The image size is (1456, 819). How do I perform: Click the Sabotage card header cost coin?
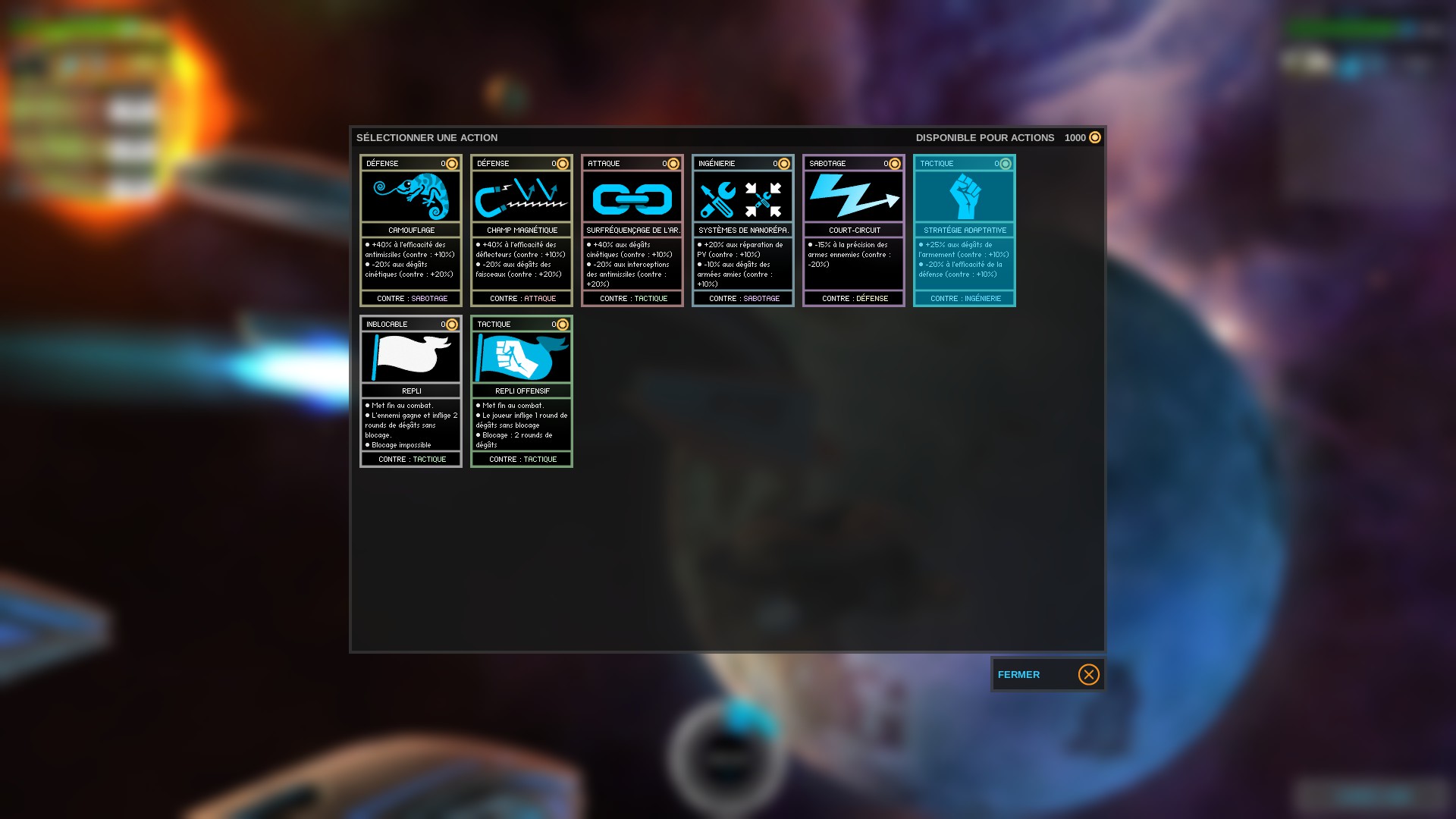pyautogui.click(x=894, y=163)
